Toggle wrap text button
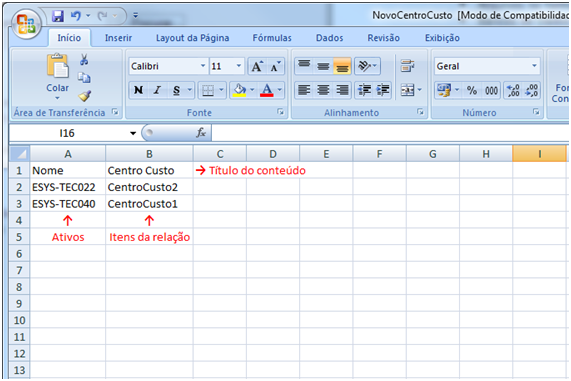 pyautogui.click(x=407, y=66)
